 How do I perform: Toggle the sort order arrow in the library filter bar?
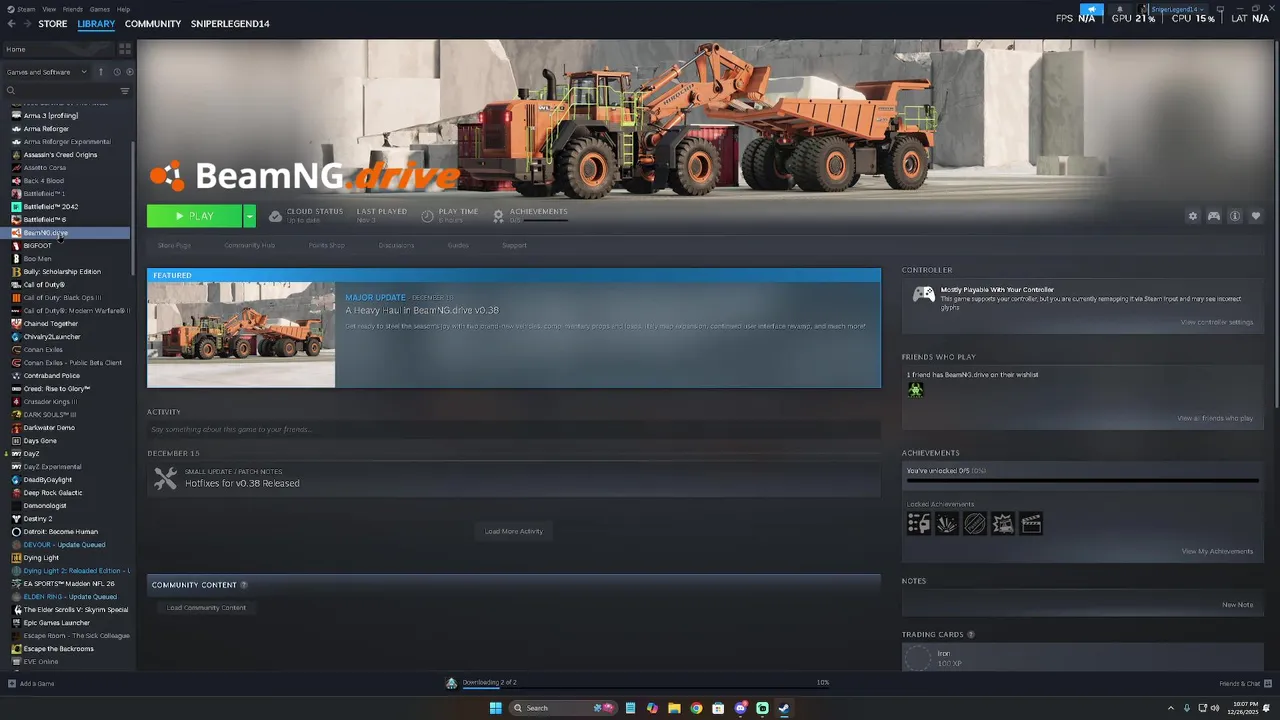click(x=100, y=72)
